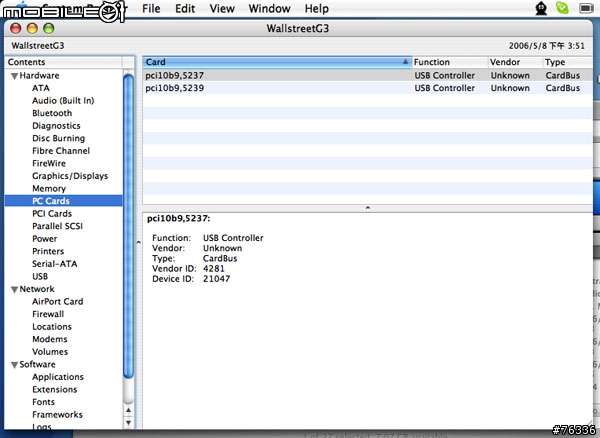Select Fibre Channel item

click(61, 151)
